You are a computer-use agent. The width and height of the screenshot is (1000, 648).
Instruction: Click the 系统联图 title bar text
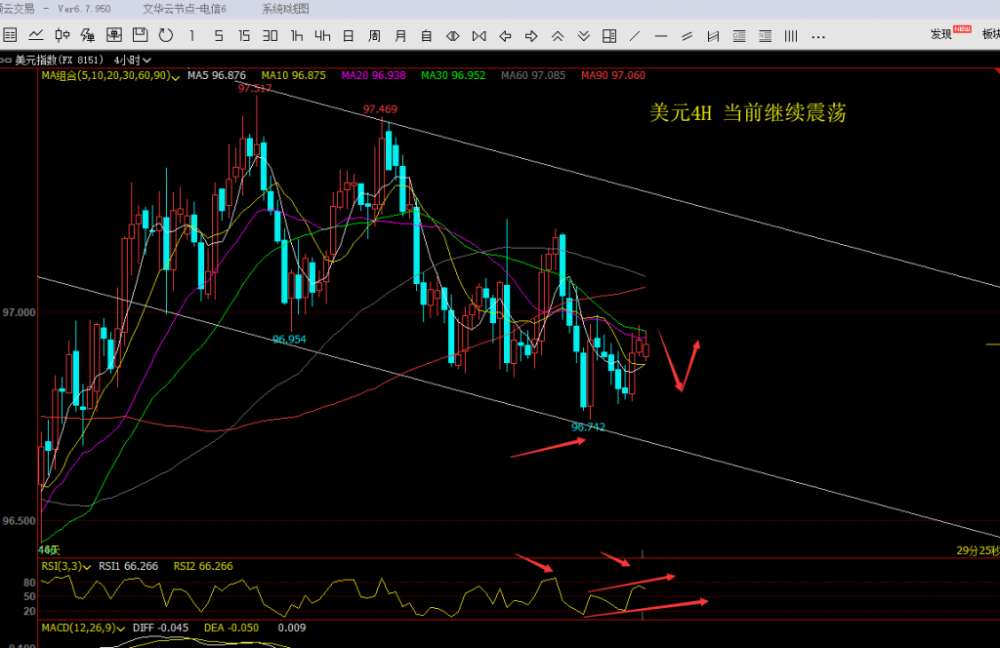pyautogui.click(x=286, y=9)
